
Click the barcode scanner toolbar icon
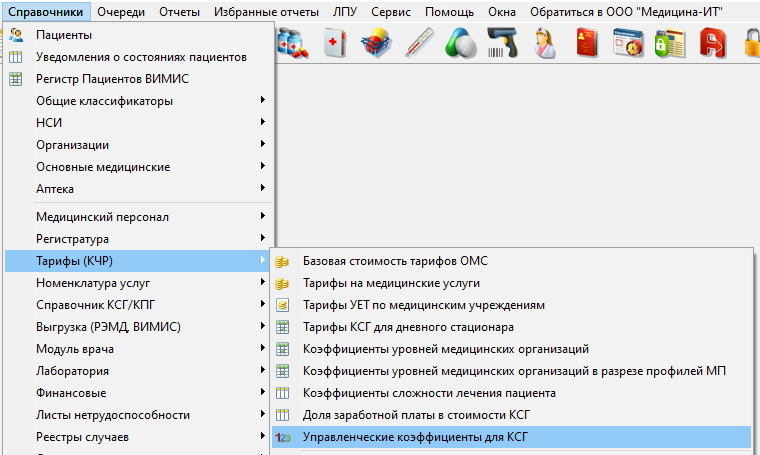502,44
